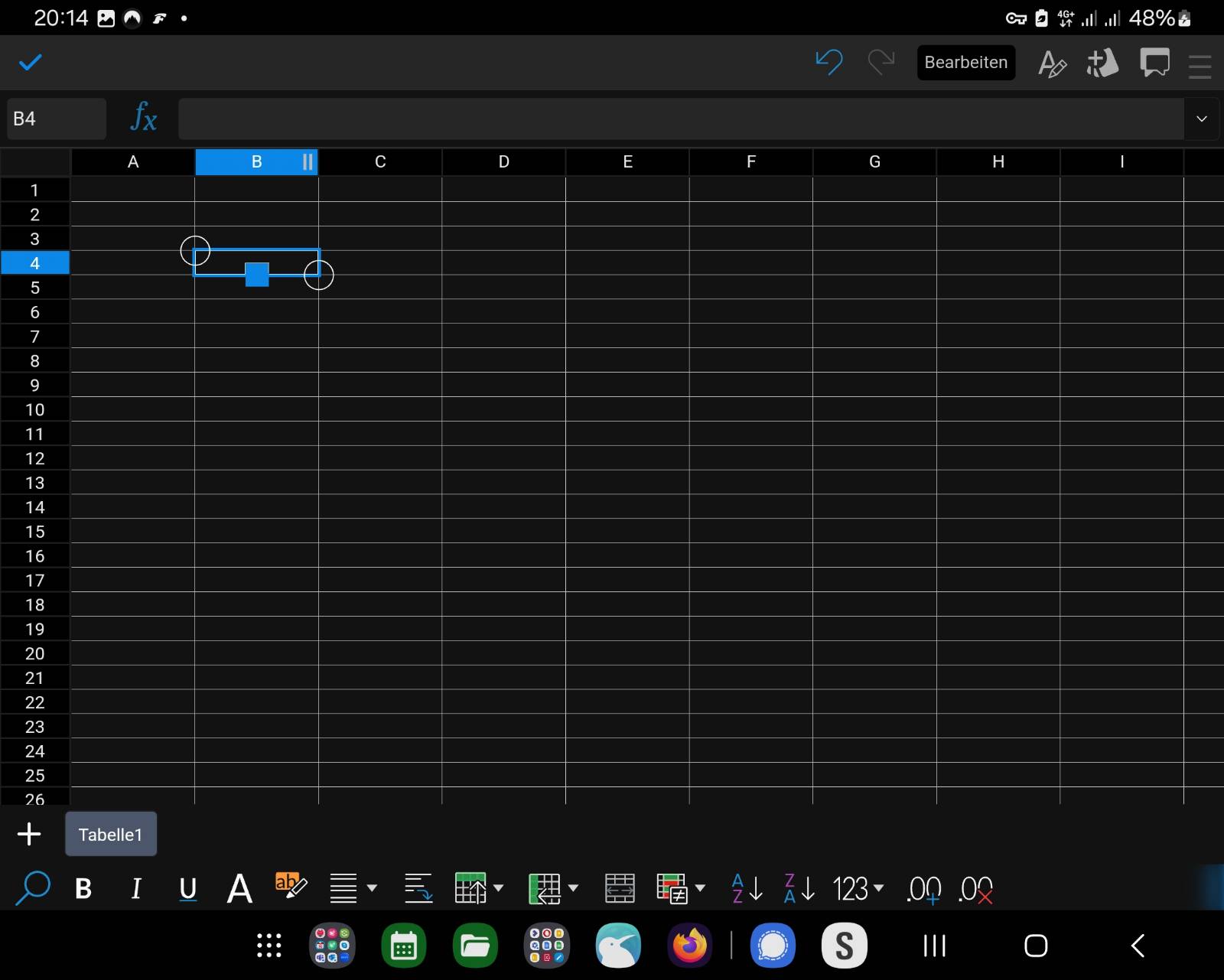Add a decimal place
1224x980 pixels.
click(x=923, y=889)
